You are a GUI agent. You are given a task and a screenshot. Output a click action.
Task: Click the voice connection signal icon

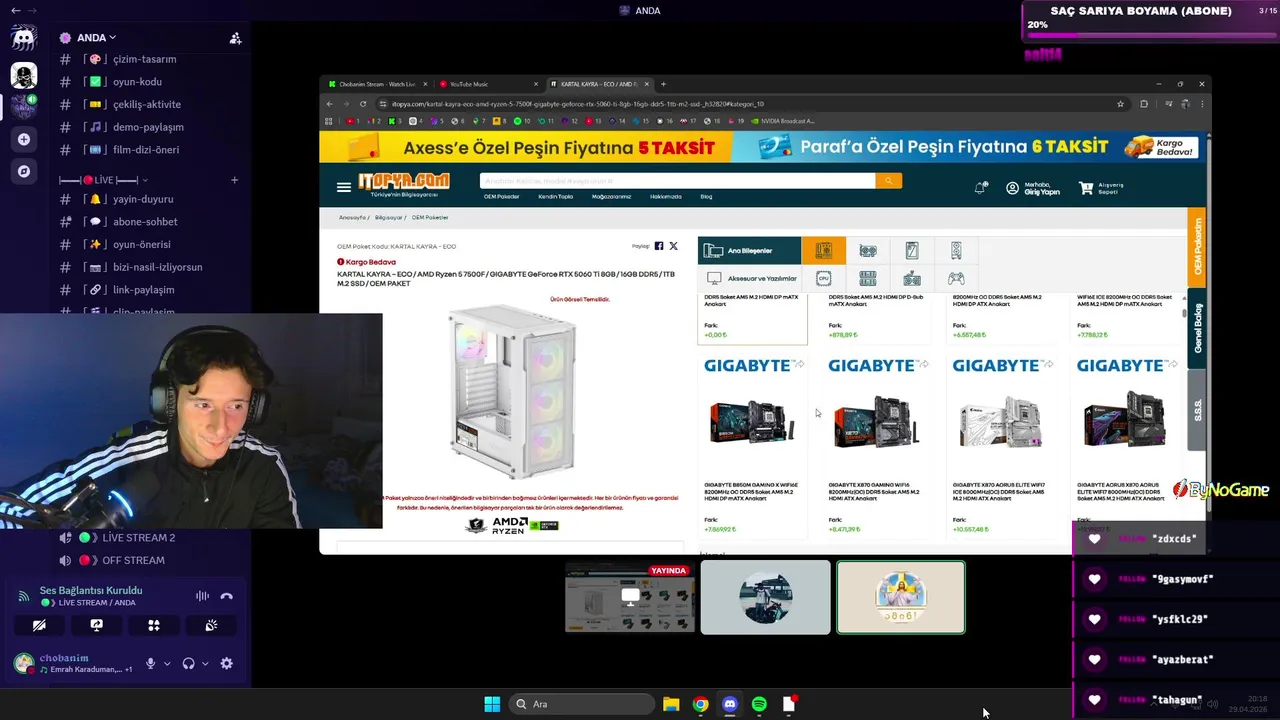[23, 596]
